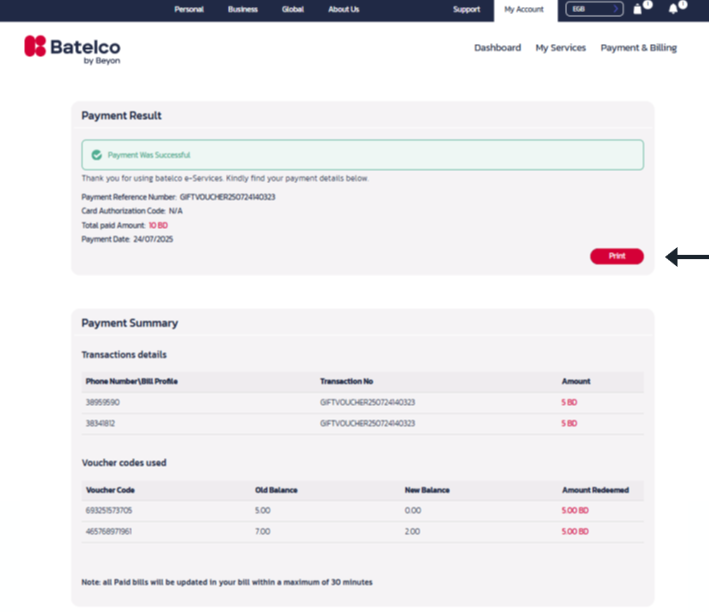Click voucher code 693251573705

coord(109,510)
